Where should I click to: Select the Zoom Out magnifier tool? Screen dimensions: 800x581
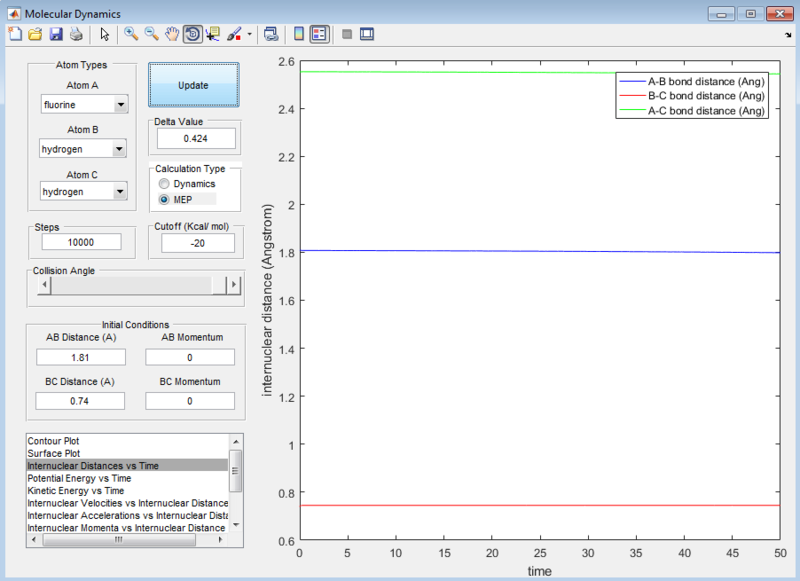[x=152, y=34]
